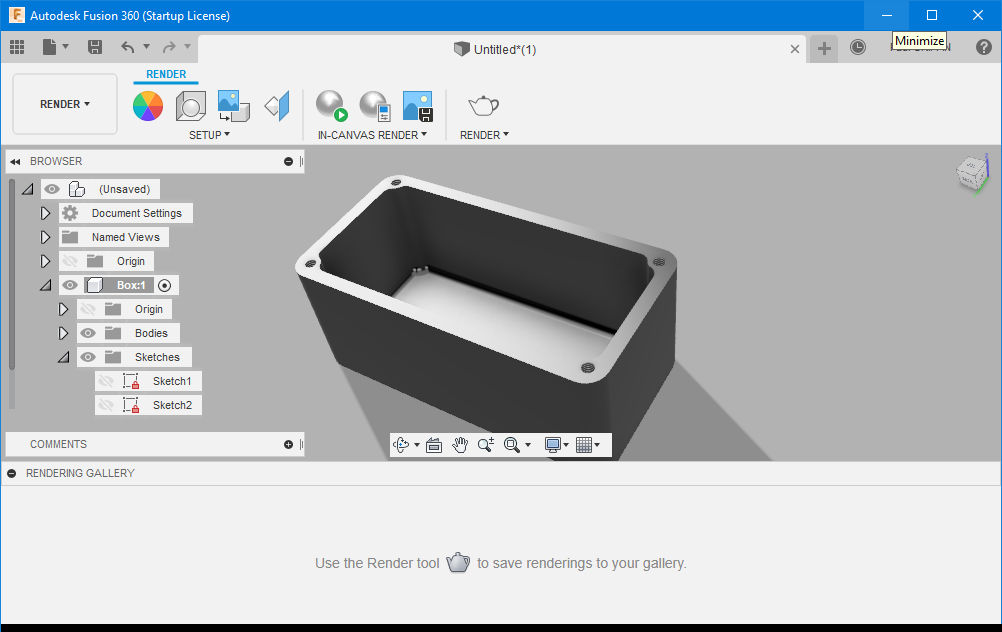Expand the top-level Origin node

pos(45,261)
